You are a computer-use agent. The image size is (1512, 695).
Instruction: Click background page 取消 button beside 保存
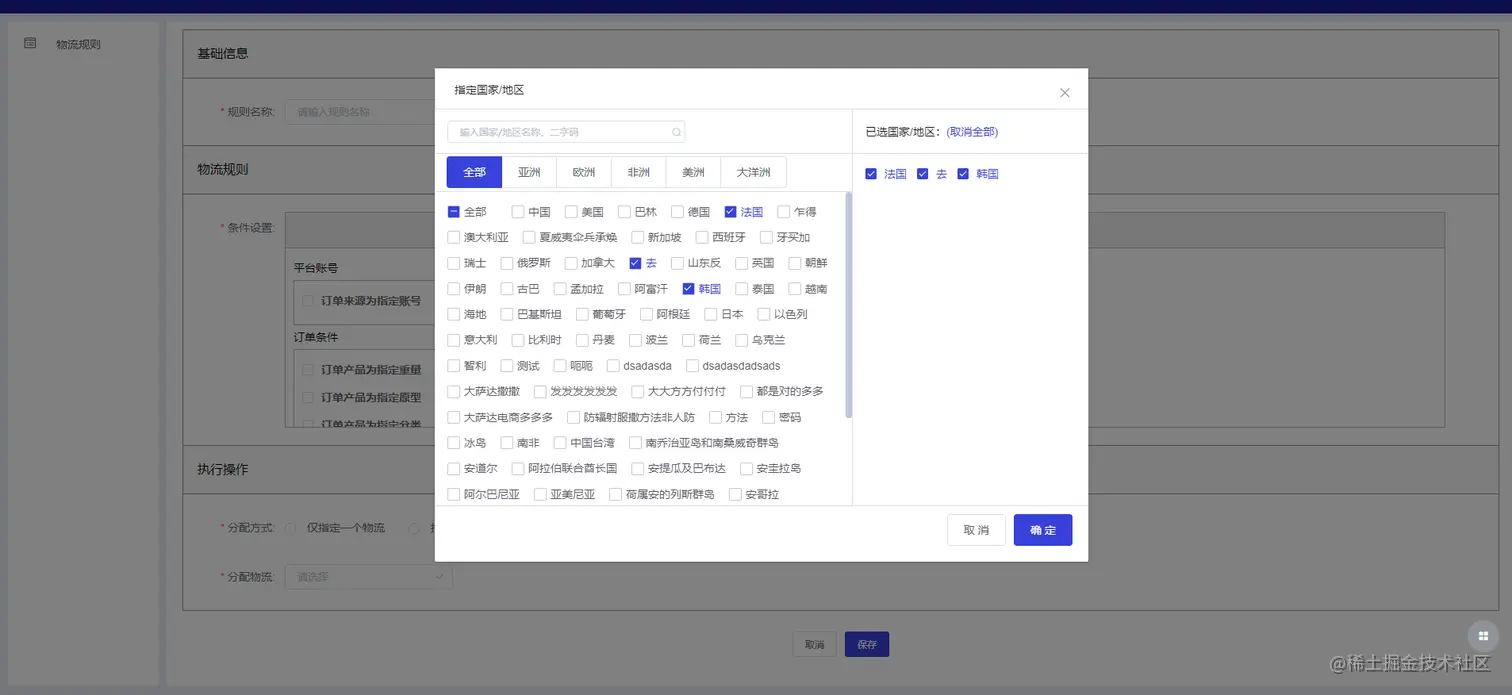point(814,645)
